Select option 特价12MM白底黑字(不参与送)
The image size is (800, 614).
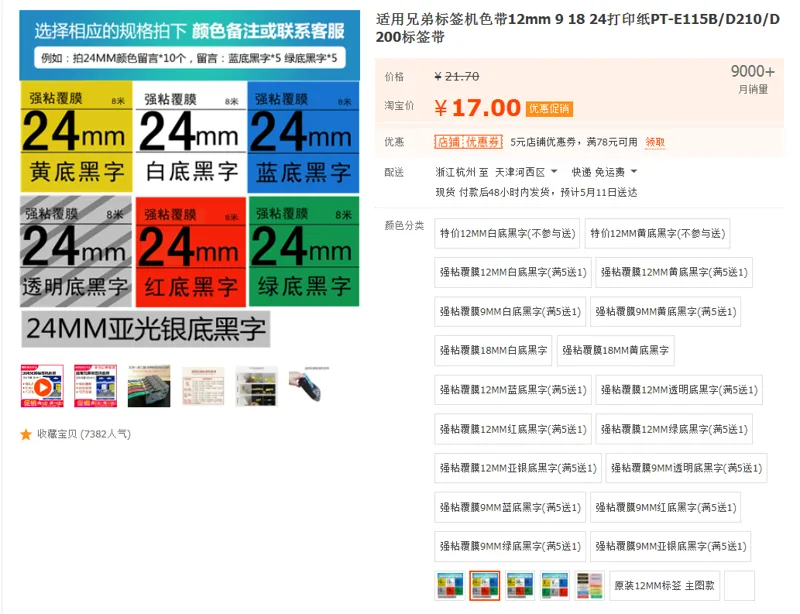point(507,233)
